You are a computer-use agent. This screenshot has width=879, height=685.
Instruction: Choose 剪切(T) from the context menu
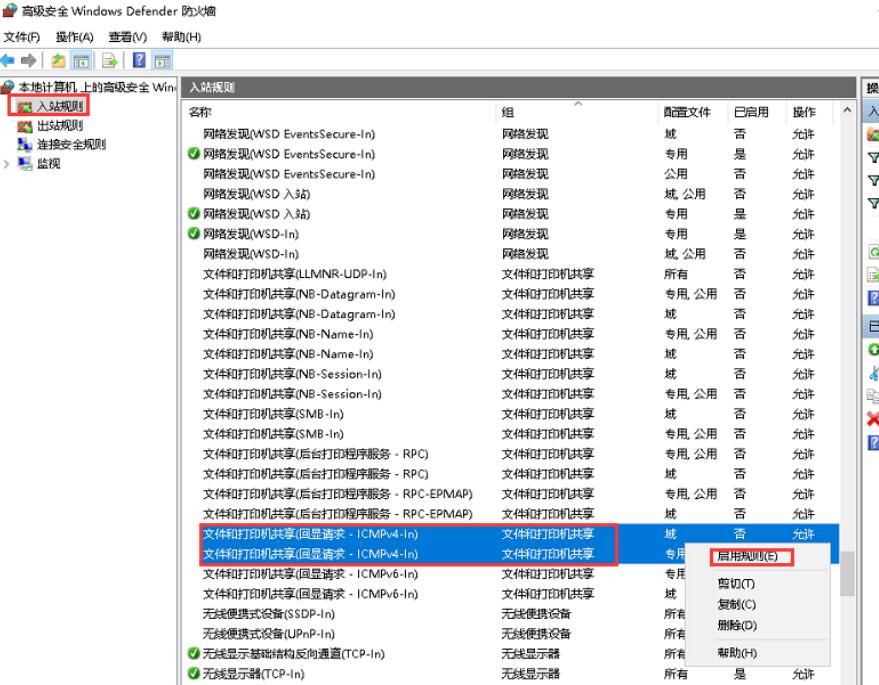[x=735, y=584]
